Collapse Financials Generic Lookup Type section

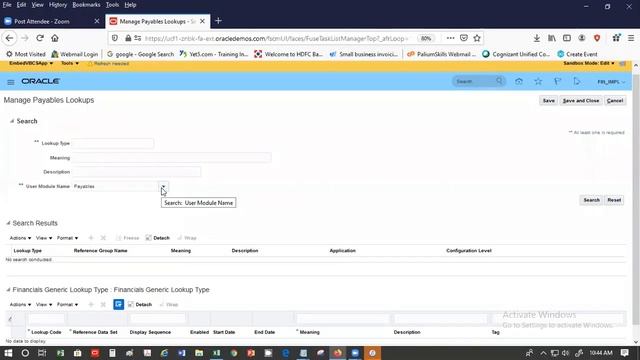[8, 290]
